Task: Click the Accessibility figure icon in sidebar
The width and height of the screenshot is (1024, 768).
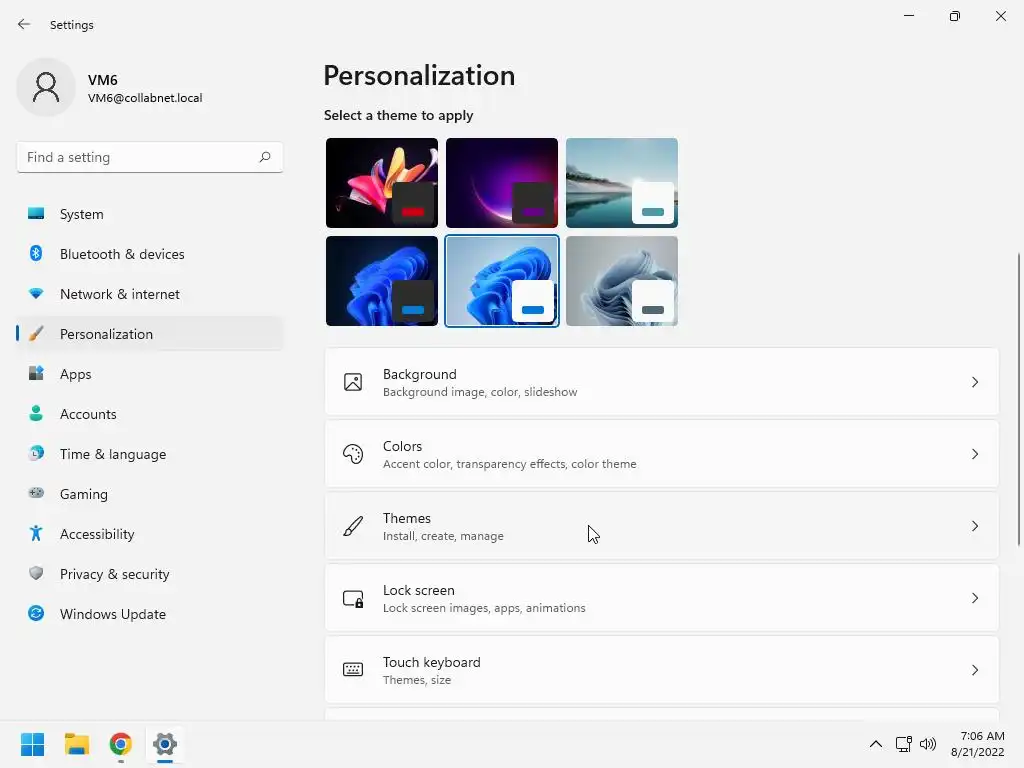Action: click(x=36, y=534)
